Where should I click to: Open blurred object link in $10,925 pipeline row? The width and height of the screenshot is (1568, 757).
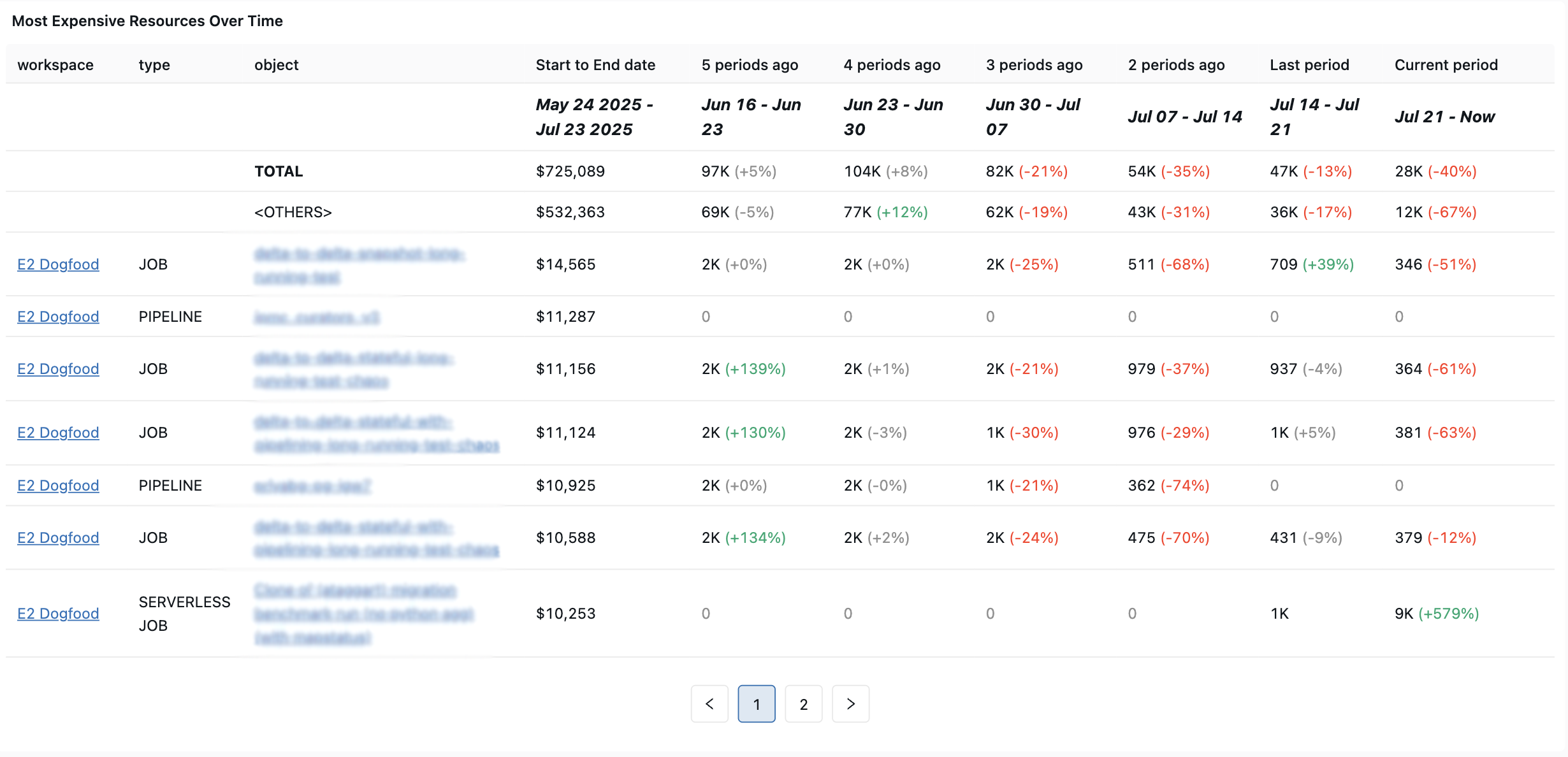pyautogui.click(x=312, y=486)
